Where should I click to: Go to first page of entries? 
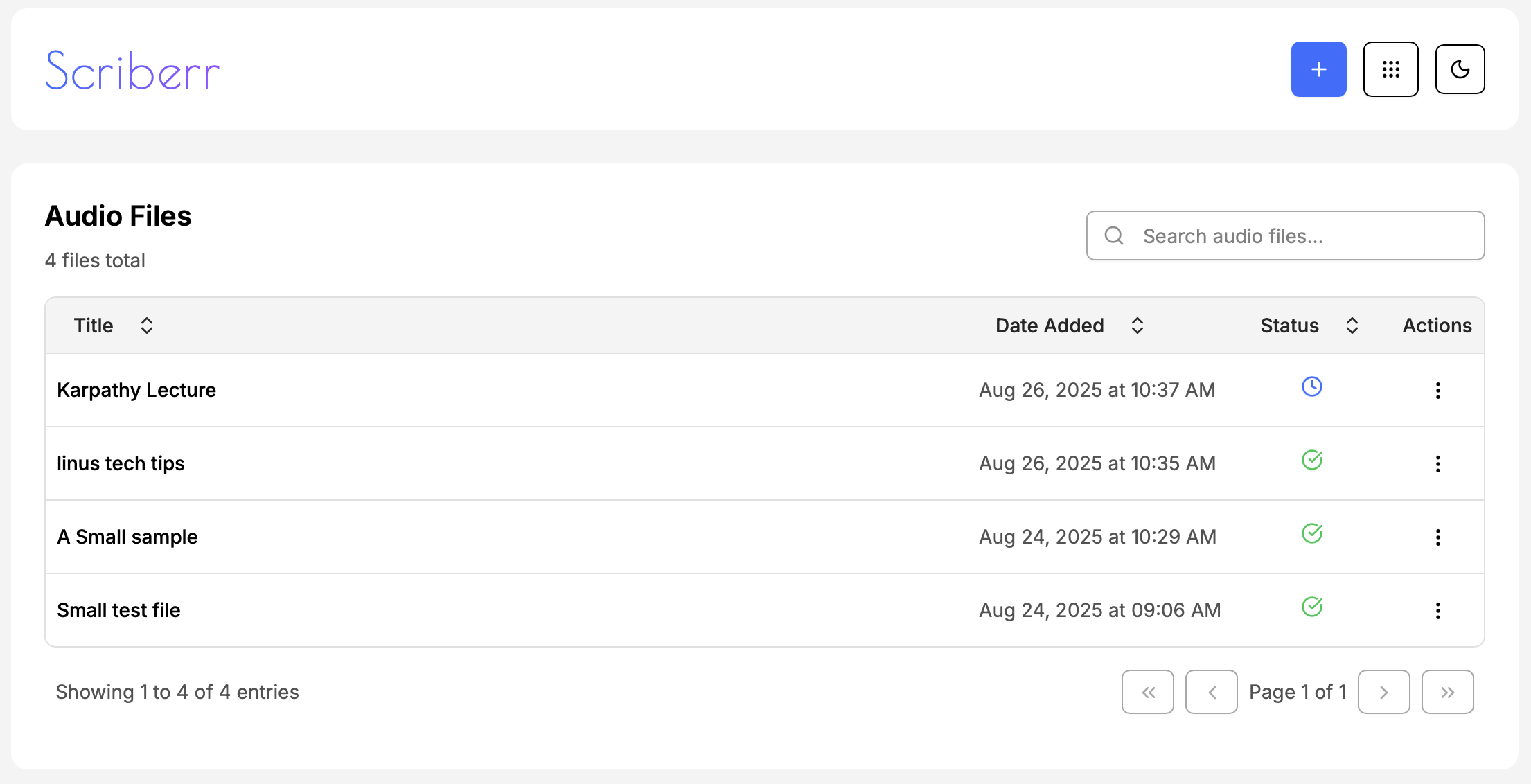point(1147,692)
